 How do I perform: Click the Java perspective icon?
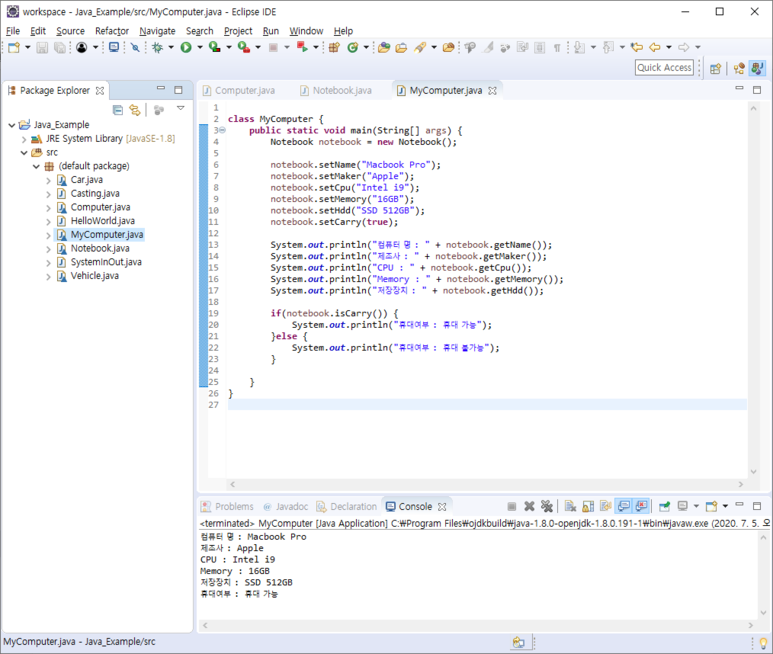[757, 69]
